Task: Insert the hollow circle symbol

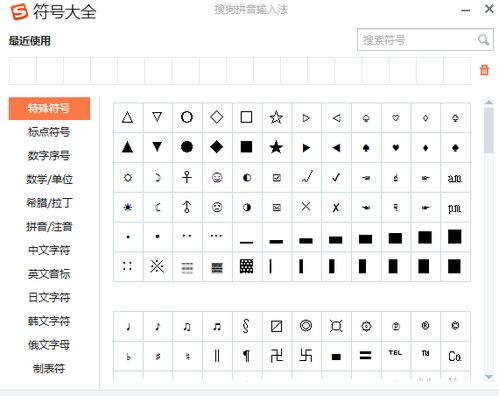Action: coord(187,118)
